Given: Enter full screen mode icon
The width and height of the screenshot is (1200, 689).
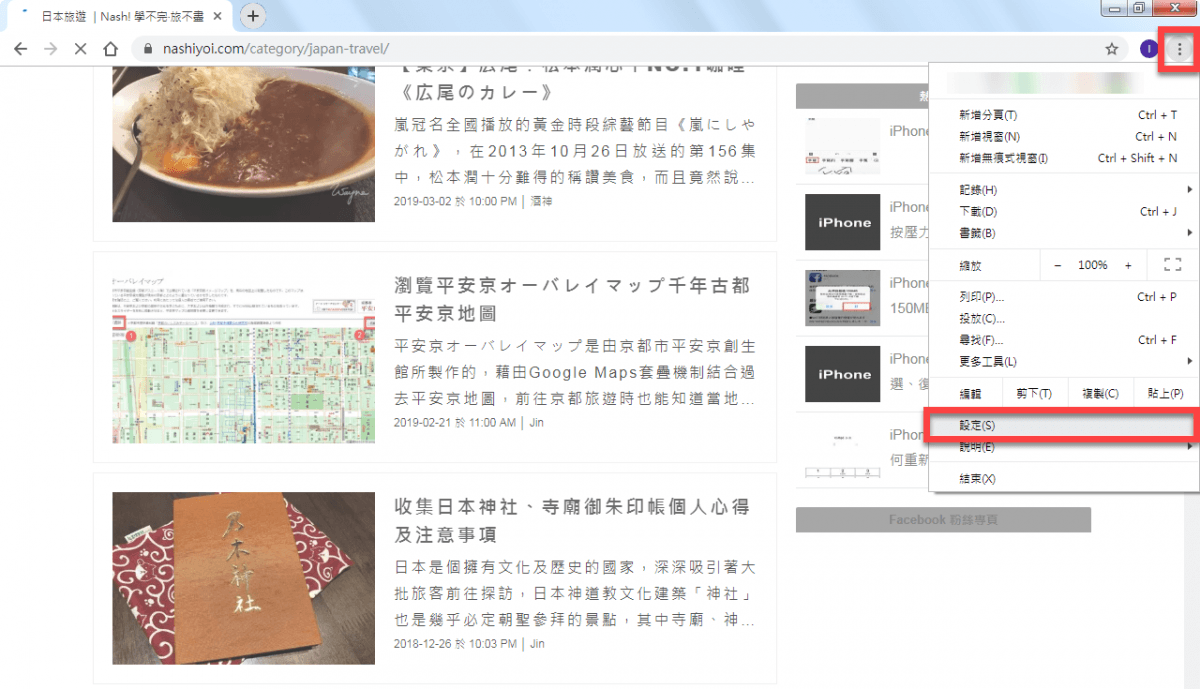Looking at the screenshot, I should [x=1173, y=265].
